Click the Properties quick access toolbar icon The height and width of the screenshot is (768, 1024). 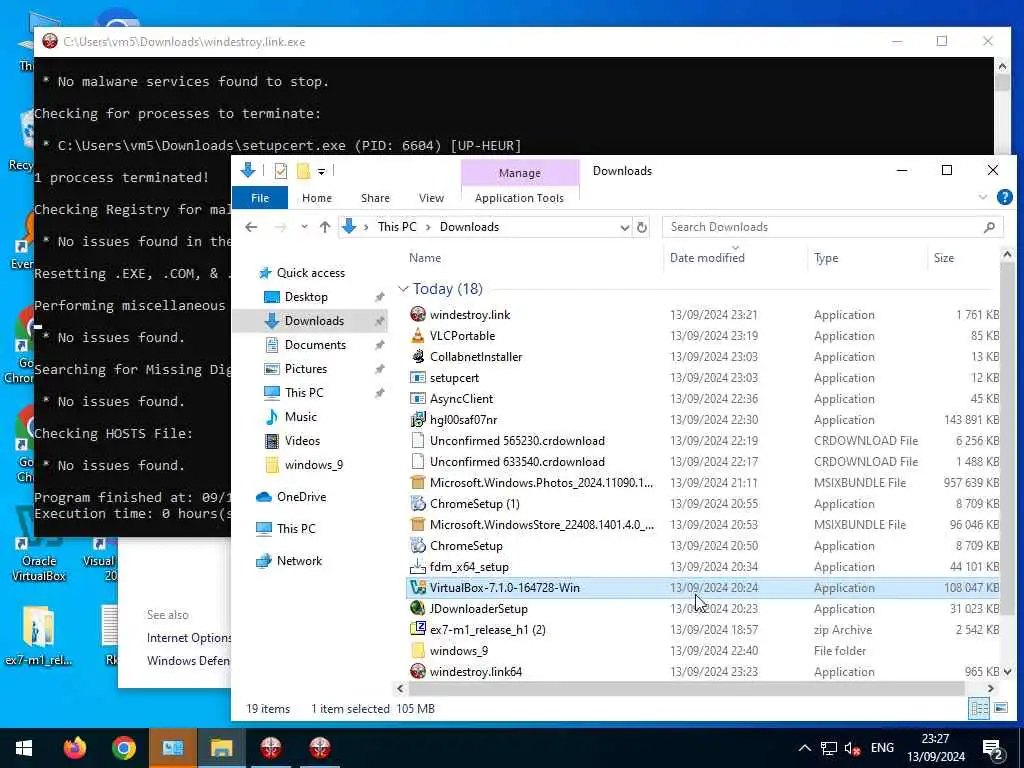coord(281,171)
